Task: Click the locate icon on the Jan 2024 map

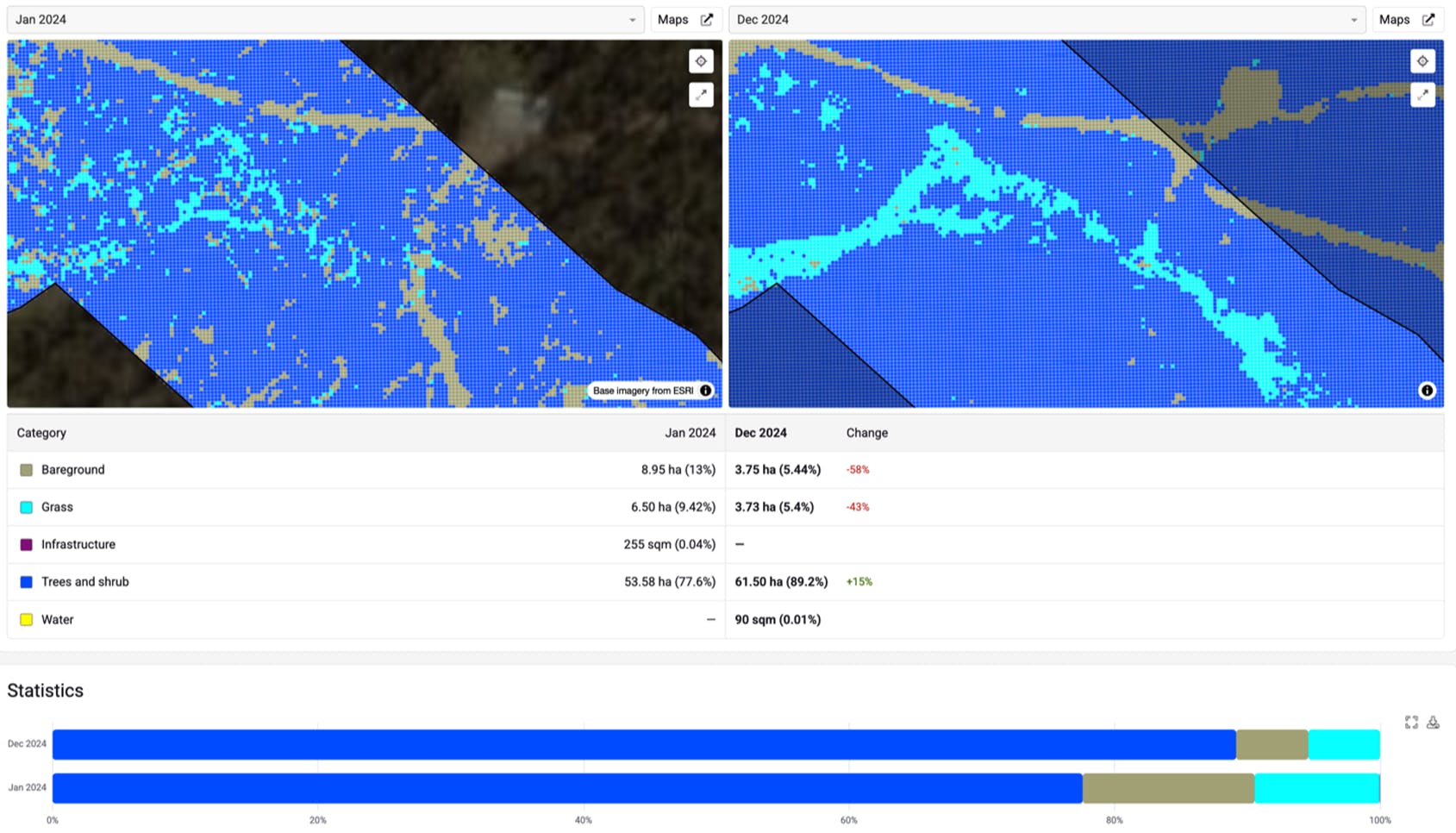Action: click(701, 61)
